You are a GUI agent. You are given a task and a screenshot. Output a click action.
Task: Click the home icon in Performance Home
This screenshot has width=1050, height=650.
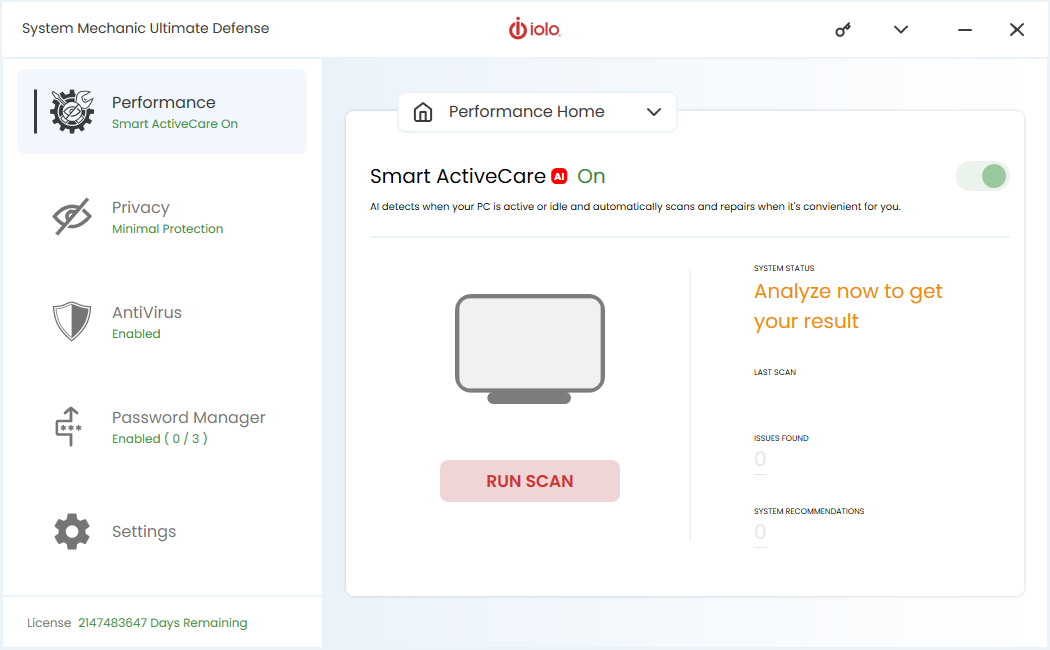coord(423,112)
